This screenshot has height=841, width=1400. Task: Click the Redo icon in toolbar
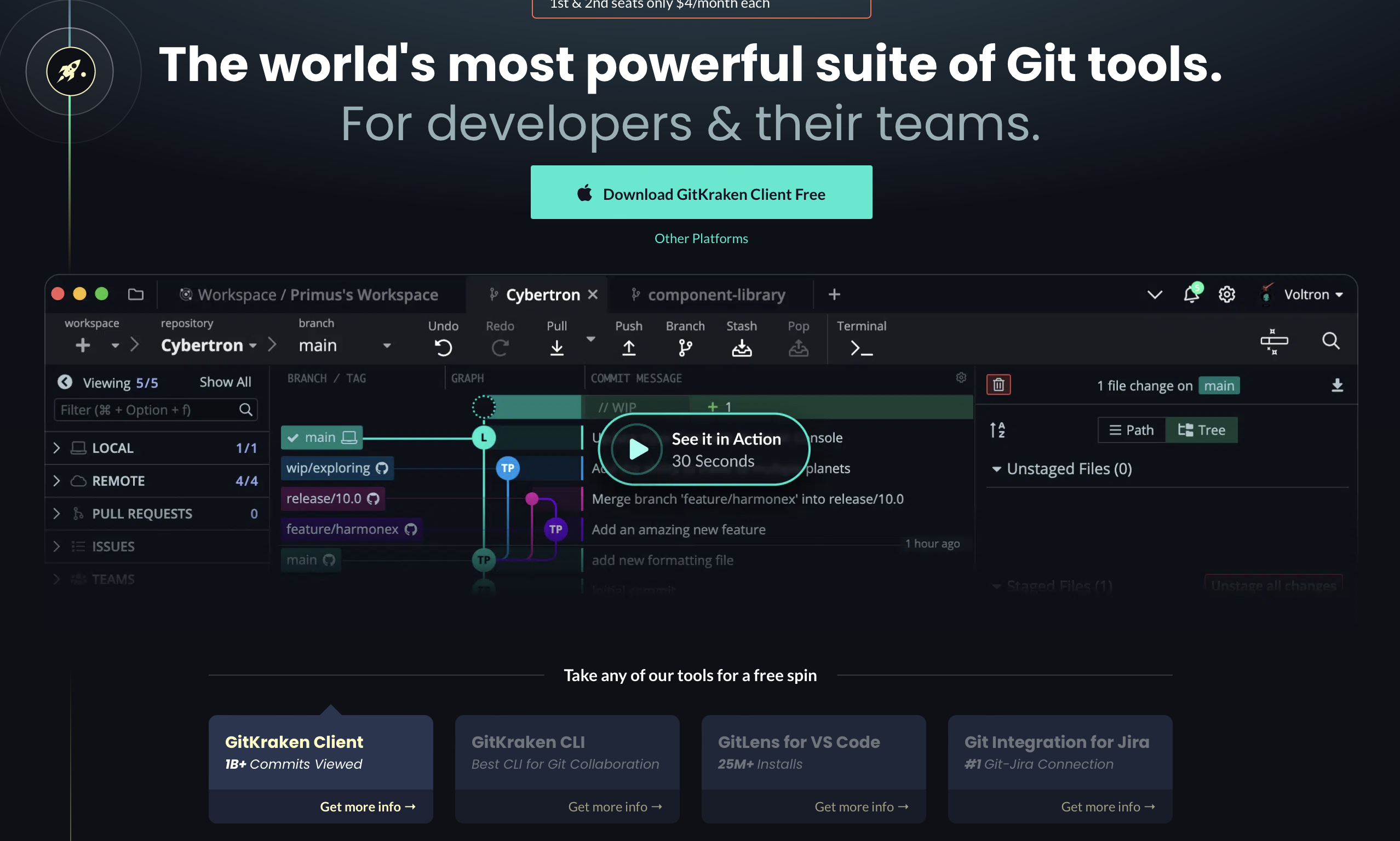point(500,347)
